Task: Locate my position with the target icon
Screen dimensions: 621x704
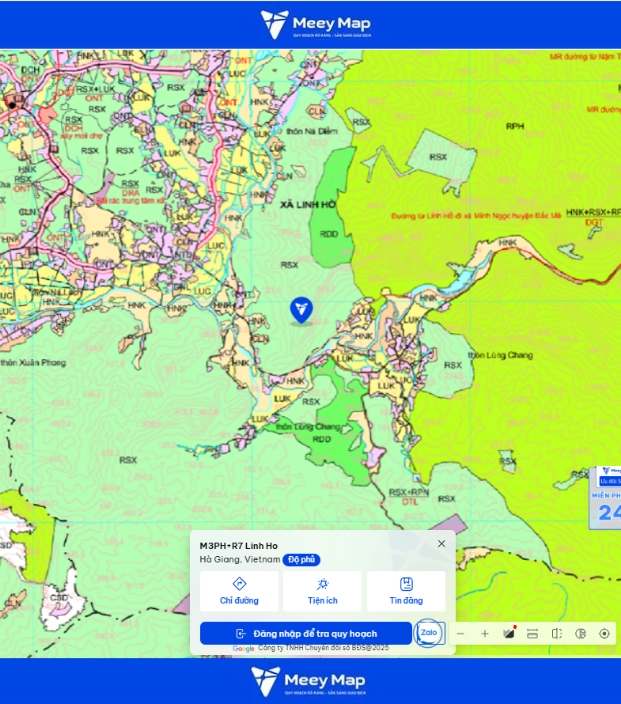Action: point(604,634)
